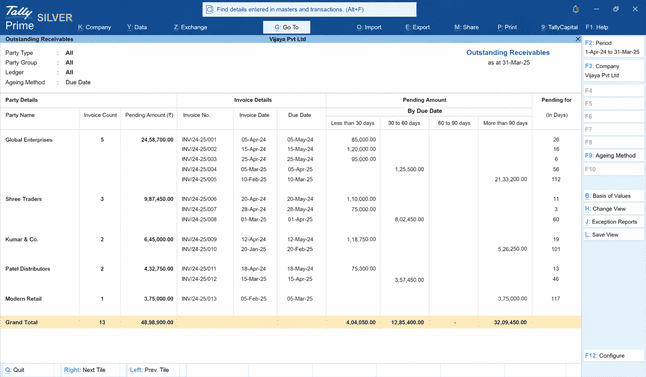Click invoice INV/24-25/010

pos(199,249)
